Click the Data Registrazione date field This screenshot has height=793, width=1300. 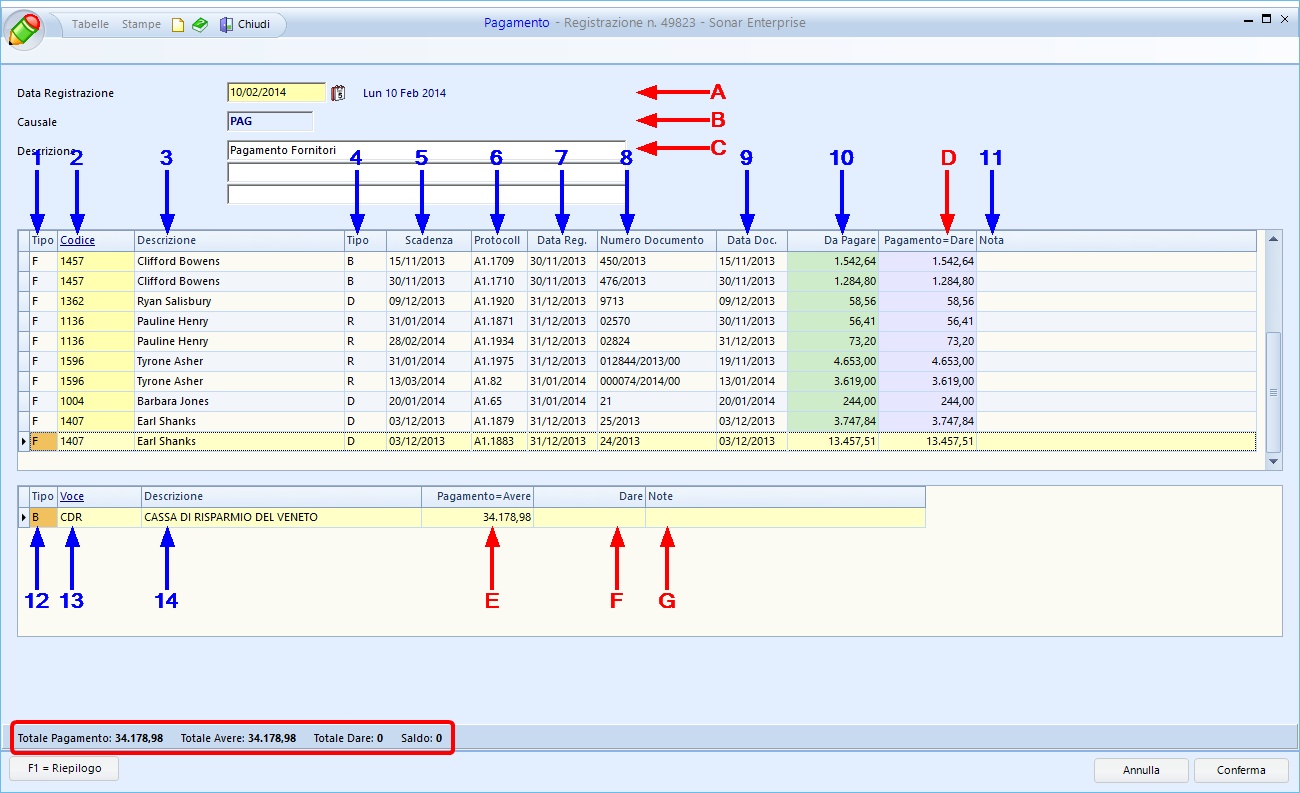pos(276,93)
